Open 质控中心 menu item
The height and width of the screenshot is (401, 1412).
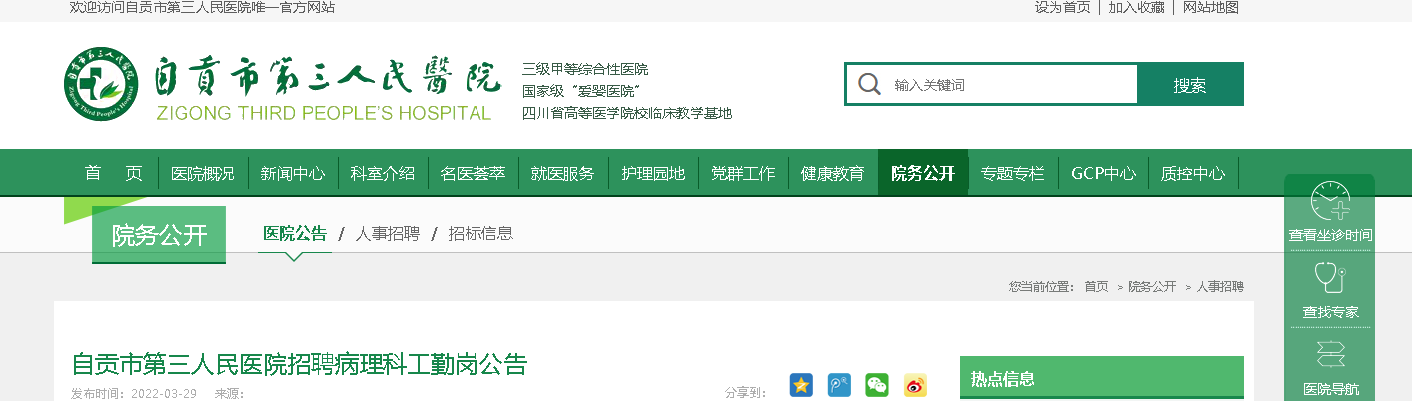click(x=1193, y=173)
